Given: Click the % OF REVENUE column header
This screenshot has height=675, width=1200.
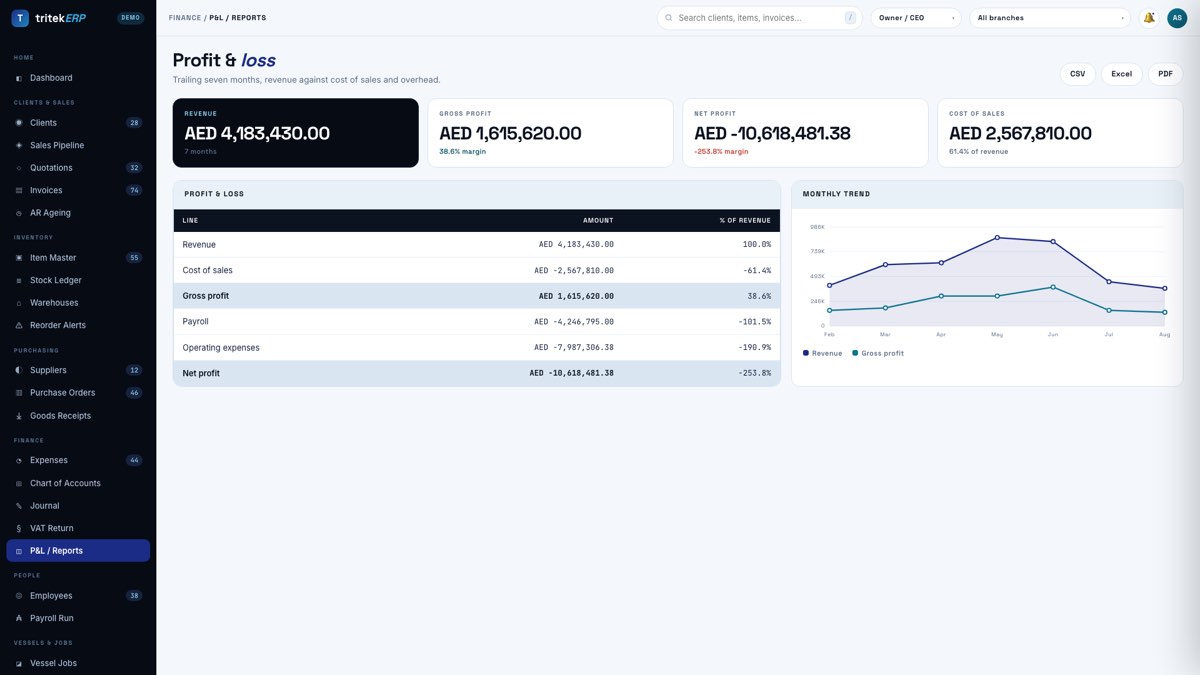Looking at the screenshot, I should [745, 220].
